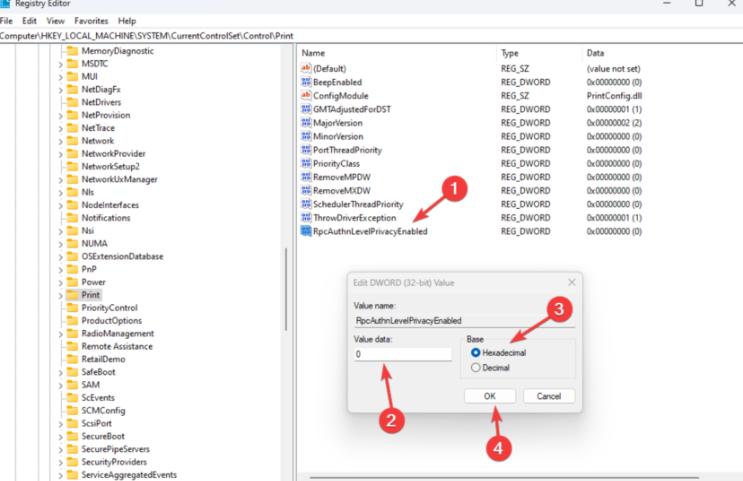Click the ConfigModule string value icon

pos(306,95)
